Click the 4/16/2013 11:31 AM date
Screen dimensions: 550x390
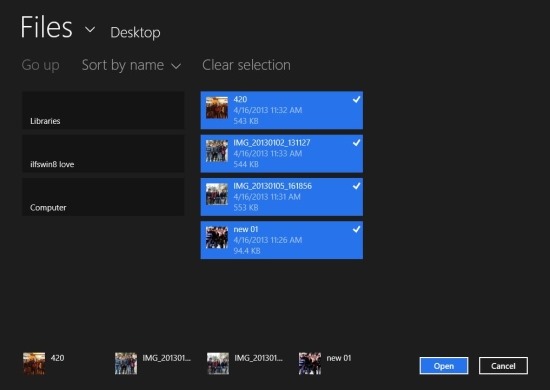267,197
